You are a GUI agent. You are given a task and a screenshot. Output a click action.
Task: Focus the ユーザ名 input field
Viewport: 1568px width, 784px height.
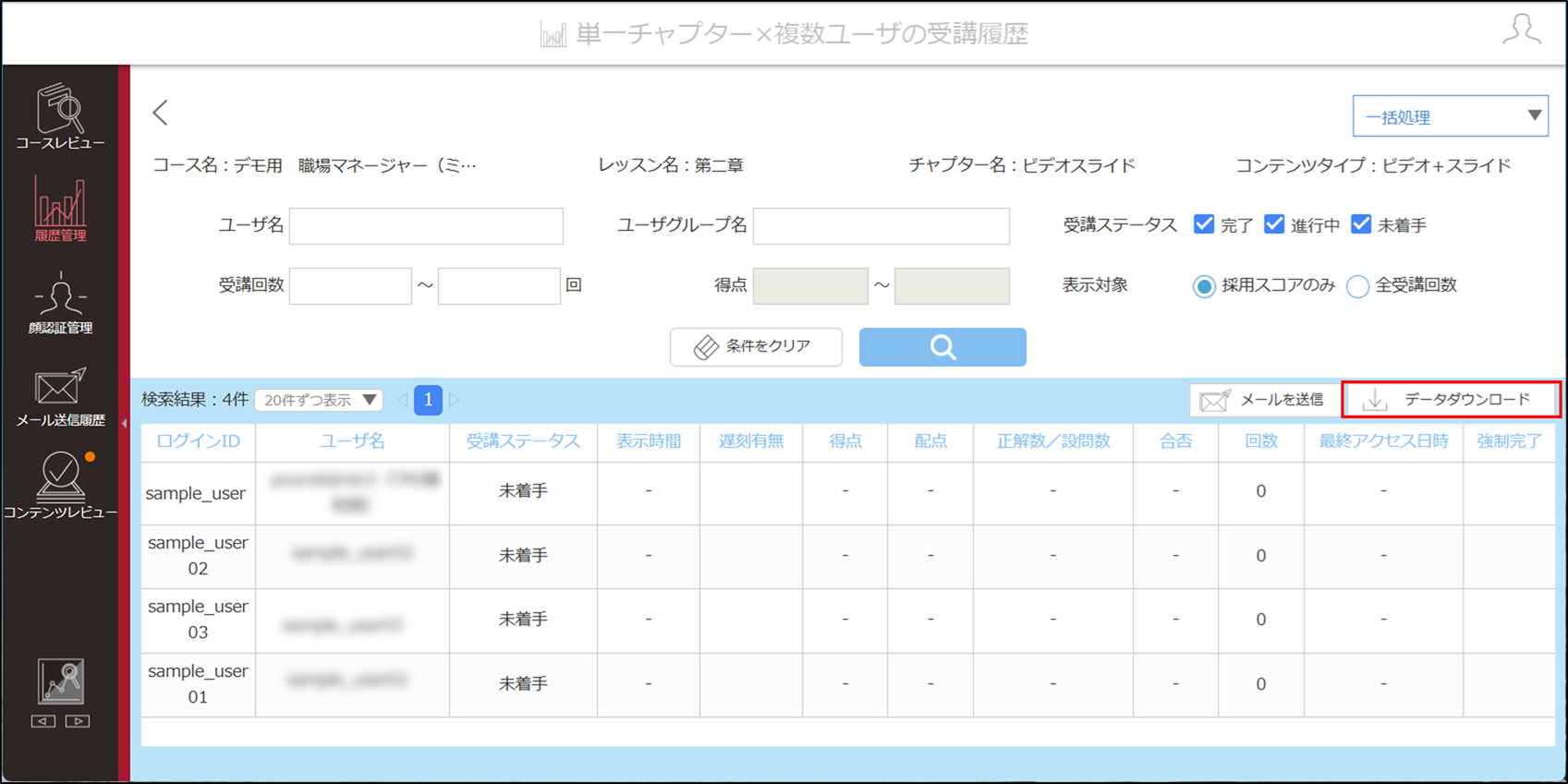[426, 225]
